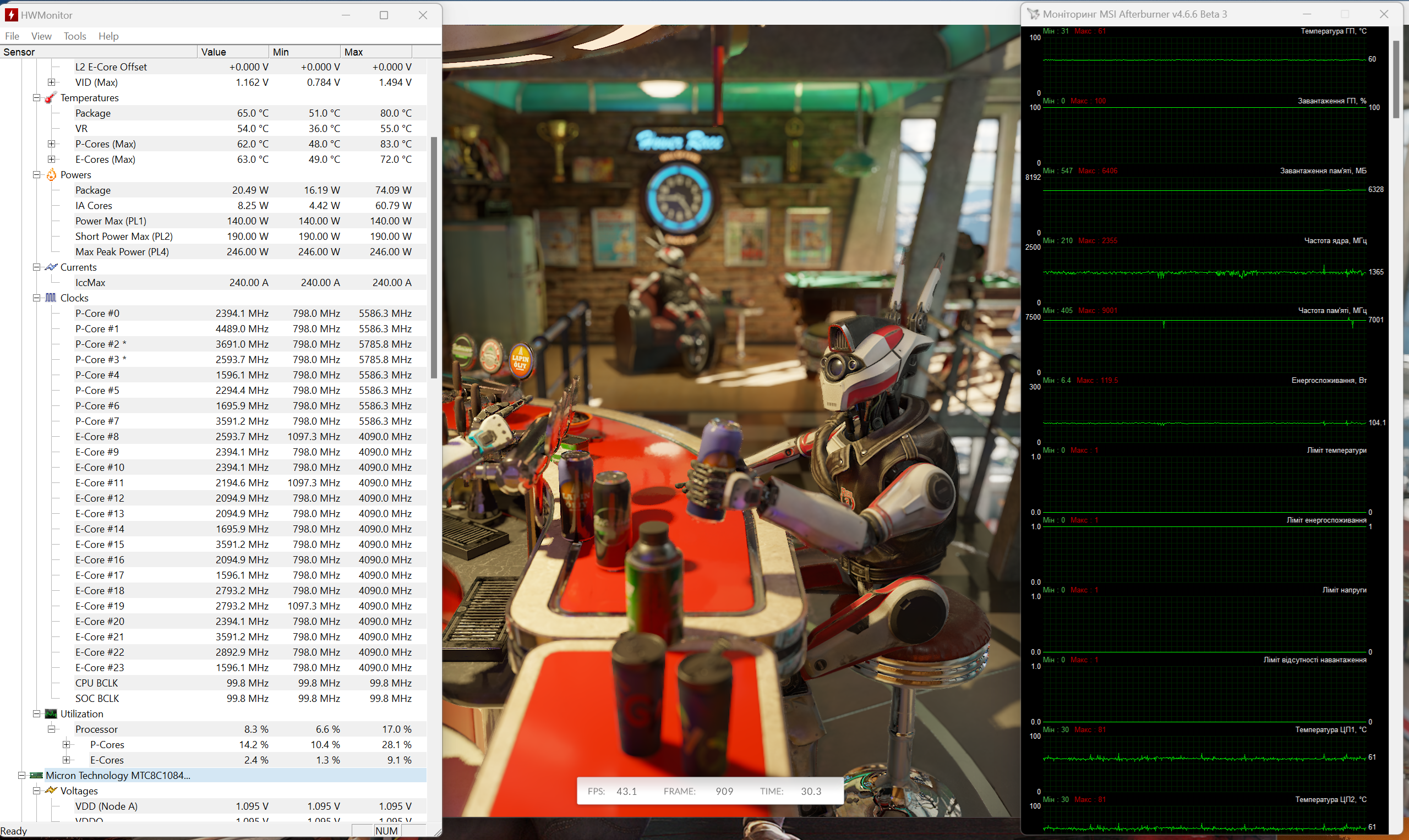The height and width of the screenshot is (840, 1409).
Task: Open the Tools menu
Action: 75,36
